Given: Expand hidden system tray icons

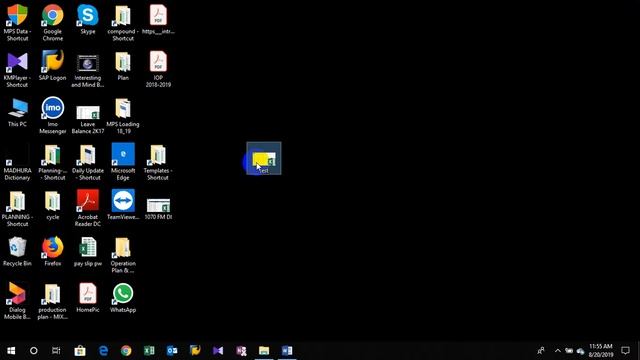Looking at the screenshot, I should coord(558,351).
